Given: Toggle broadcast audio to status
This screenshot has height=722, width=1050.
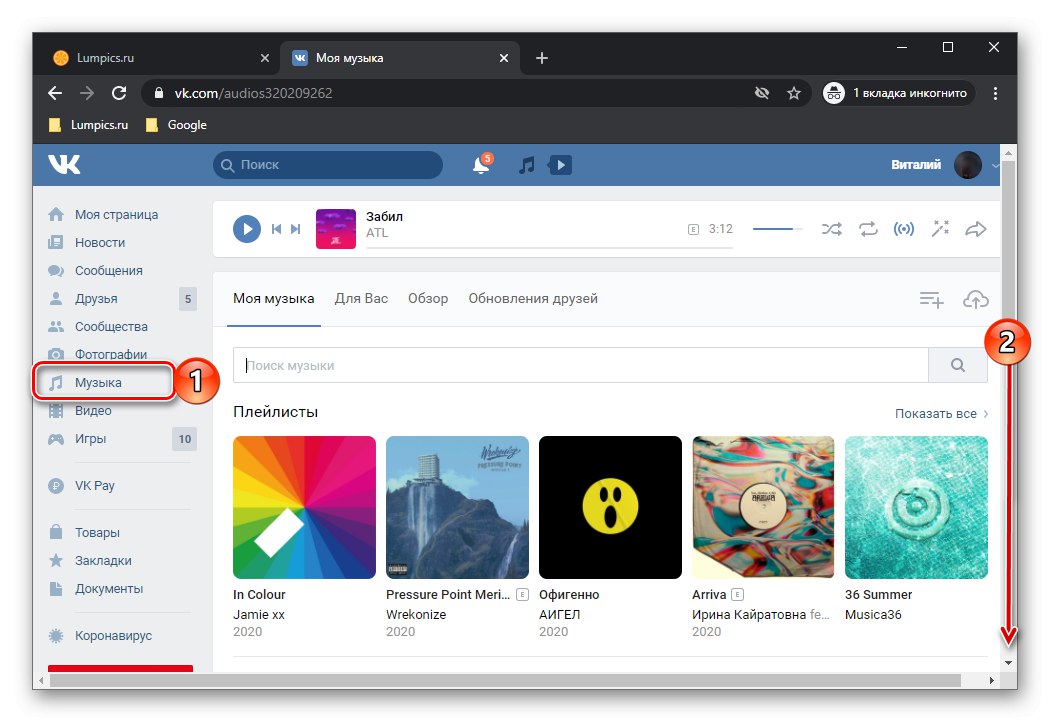Looking at the screenshot, I should (x=904, y=229).
